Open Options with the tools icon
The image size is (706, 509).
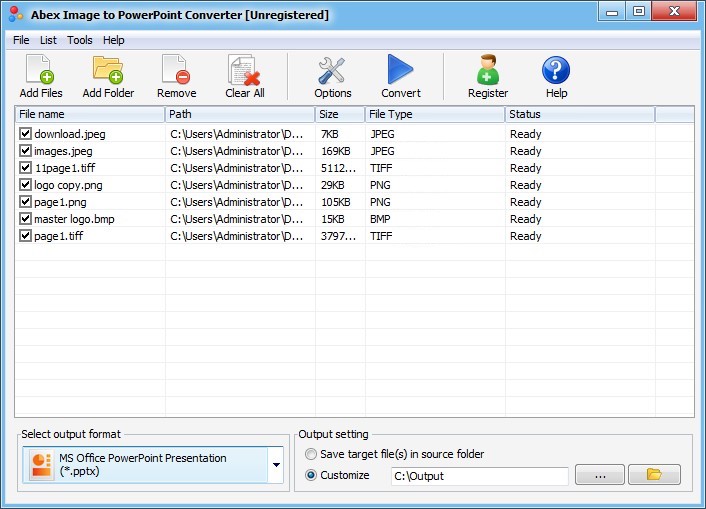point(332,71)
